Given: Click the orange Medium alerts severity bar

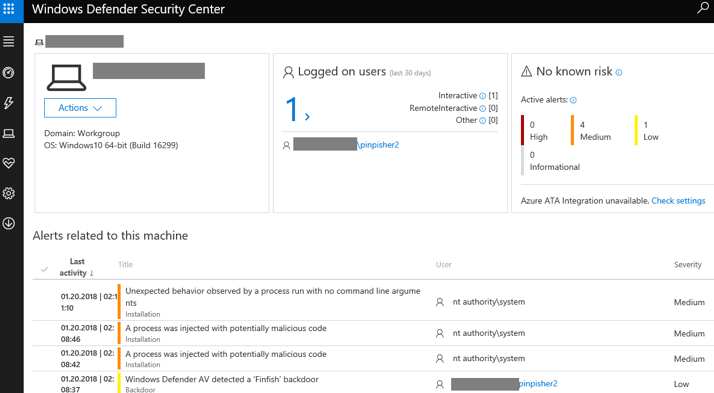Looking at the screenshot, I should pos(572,130).
